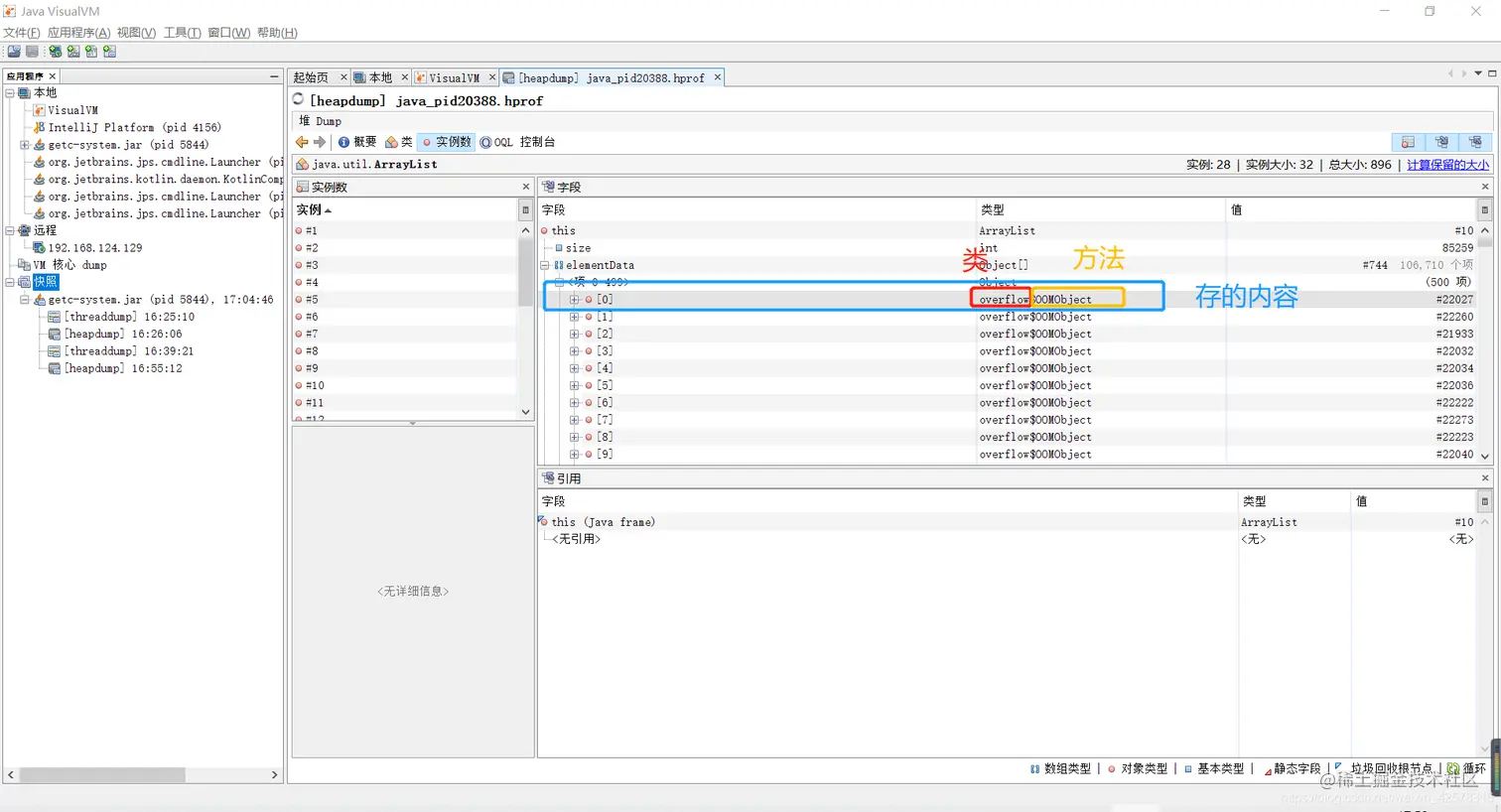Open the OQL 控制台 console
The image size is (1501, 812).
tap(517, 142)
